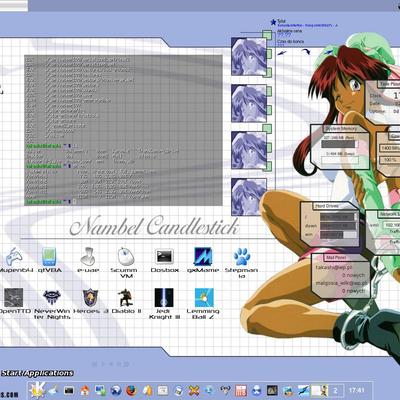Launch the Lemming Ball Z icon

pyautogui.click(x=204, y=298)
